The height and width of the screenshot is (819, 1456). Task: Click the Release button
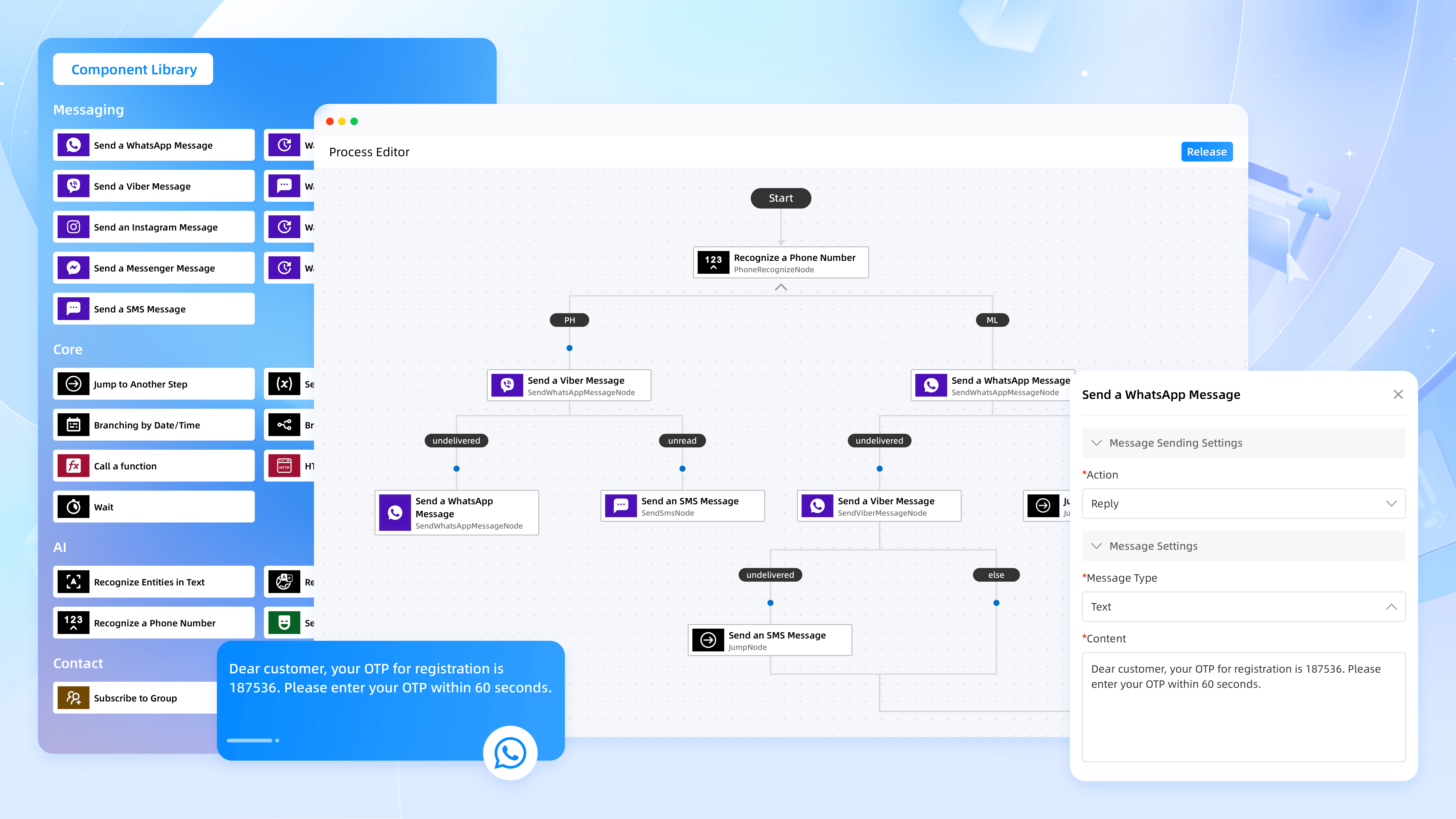point(1207,151)
